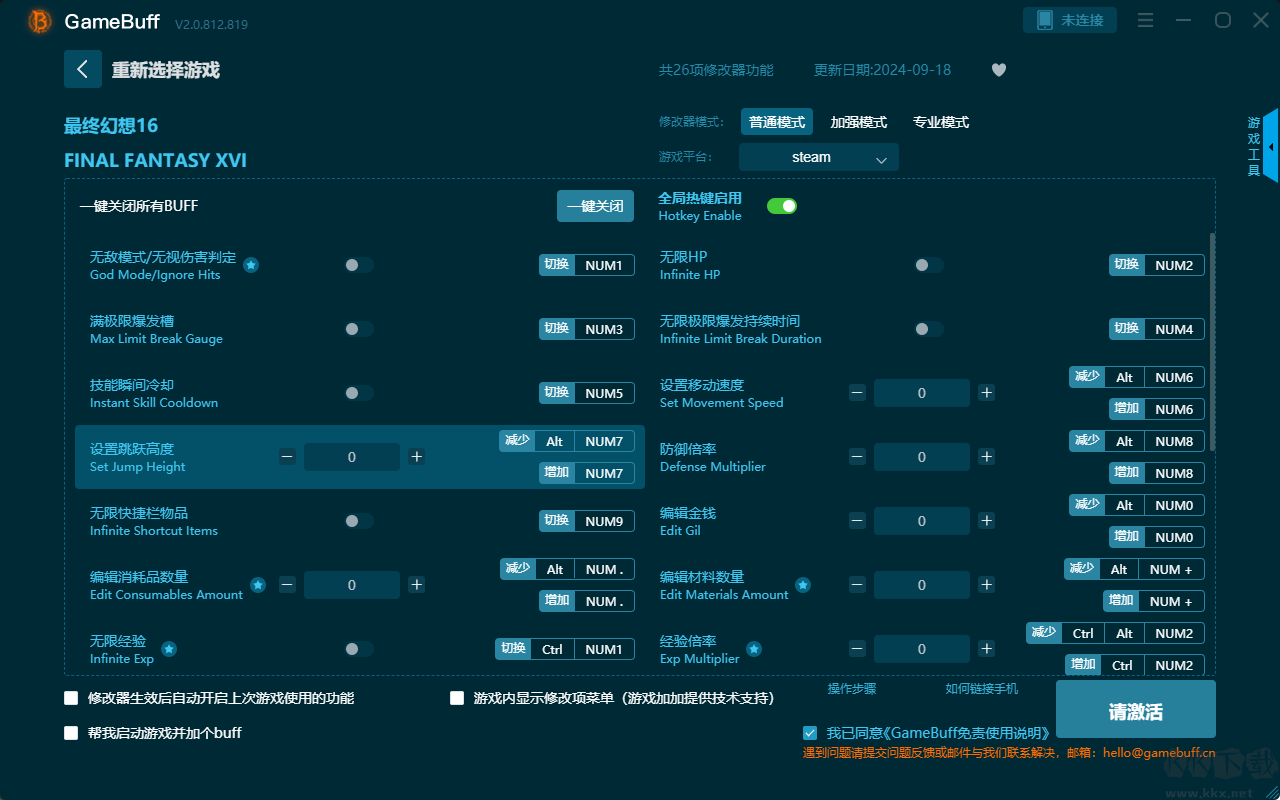Click 重新选择游戏 reselect game label
The image size is (1280, 800).
166,70
